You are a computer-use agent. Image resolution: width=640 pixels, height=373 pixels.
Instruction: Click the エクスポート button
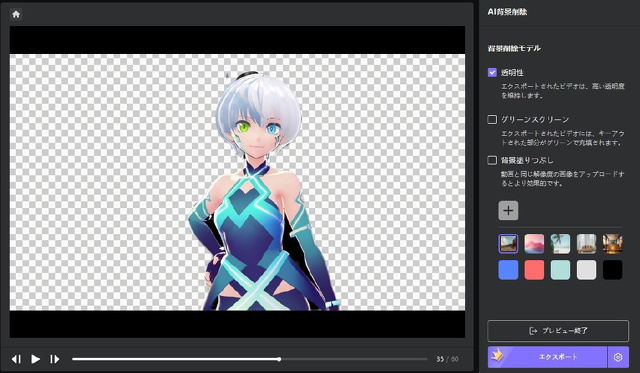click(x=547, y=357)
